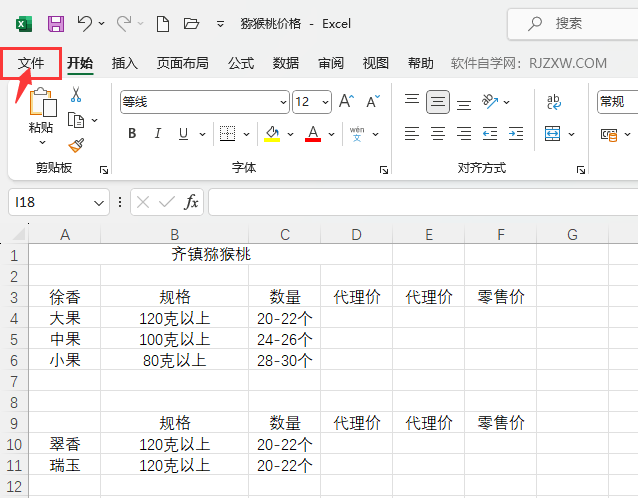Click the Copy icon in clipboard group
The width and height of the screenshot is (638, 498).
click(76, 120)
